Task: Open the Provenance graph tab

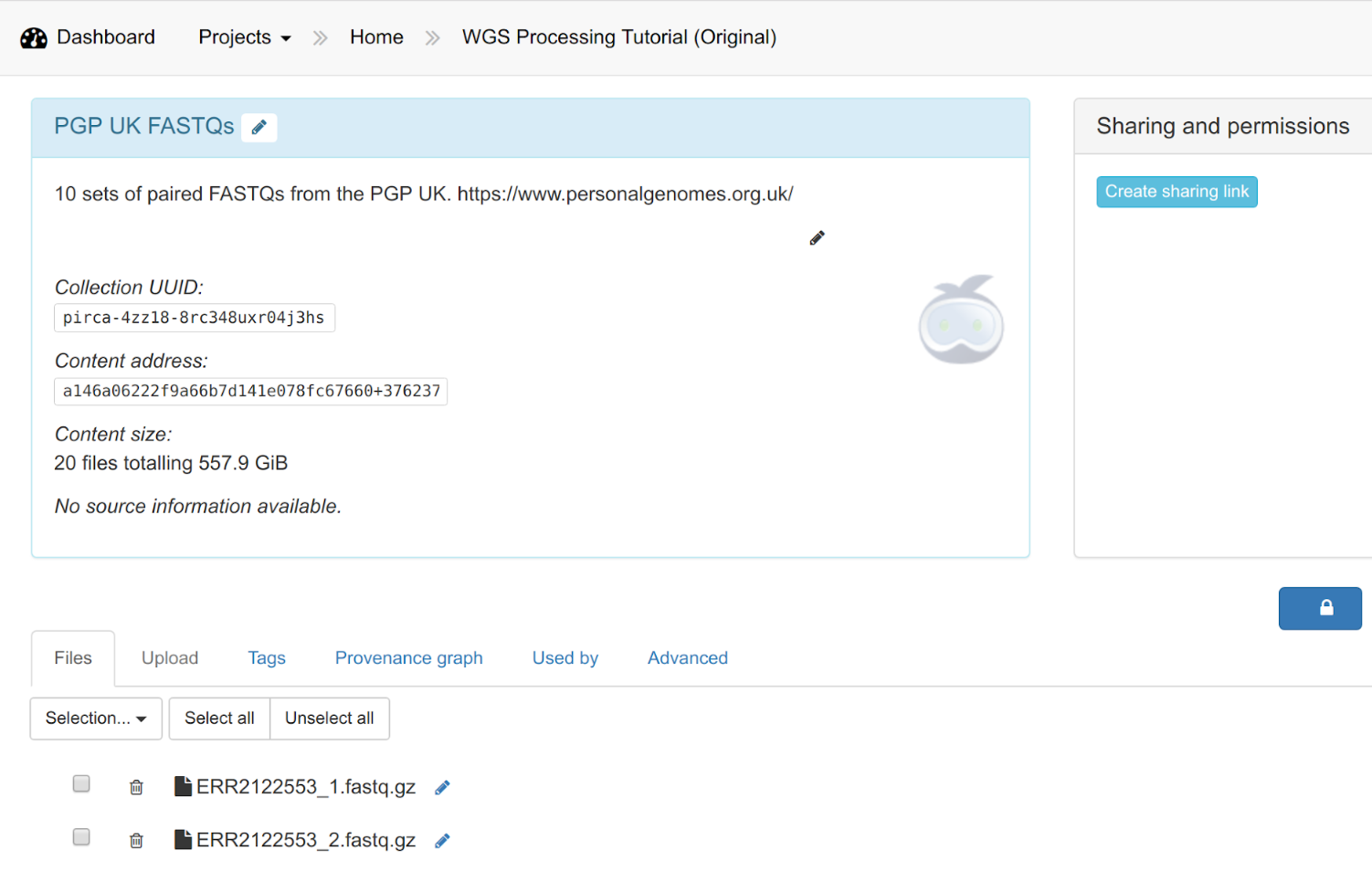Action: pyautogui.click(x=408, y=658)
